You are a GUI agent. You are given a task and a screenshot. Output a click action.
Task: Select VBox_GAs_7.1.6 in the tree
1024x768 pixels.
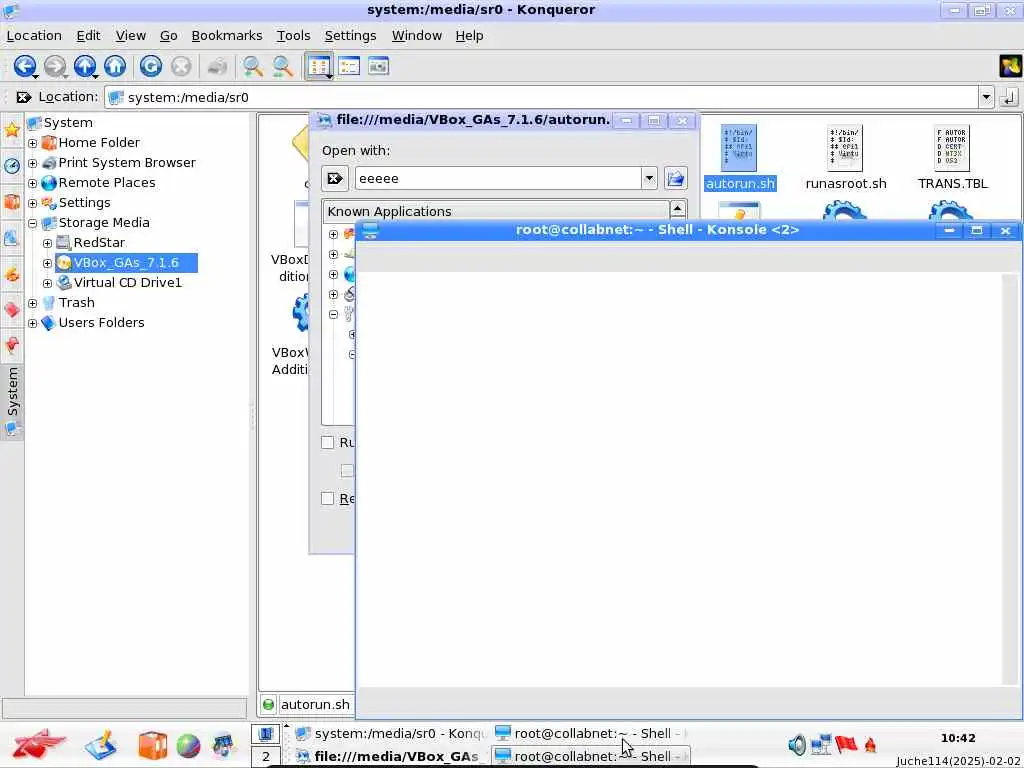(126, 263)
